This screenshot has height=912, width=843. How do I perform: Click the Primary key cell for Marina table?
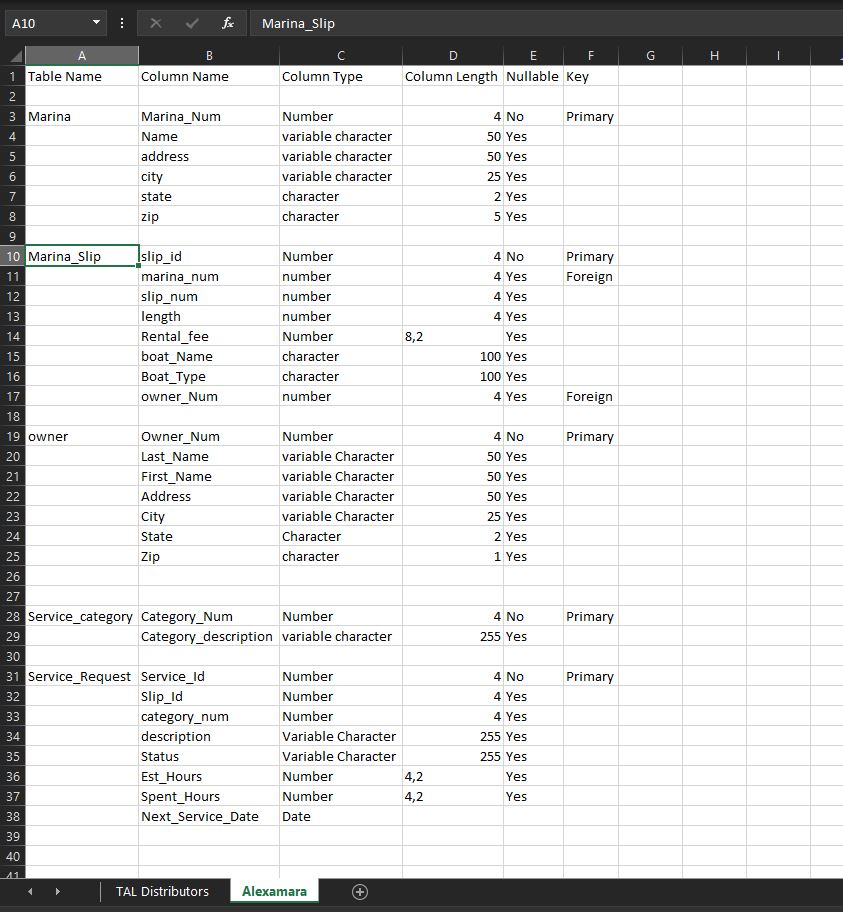(590, 116)
